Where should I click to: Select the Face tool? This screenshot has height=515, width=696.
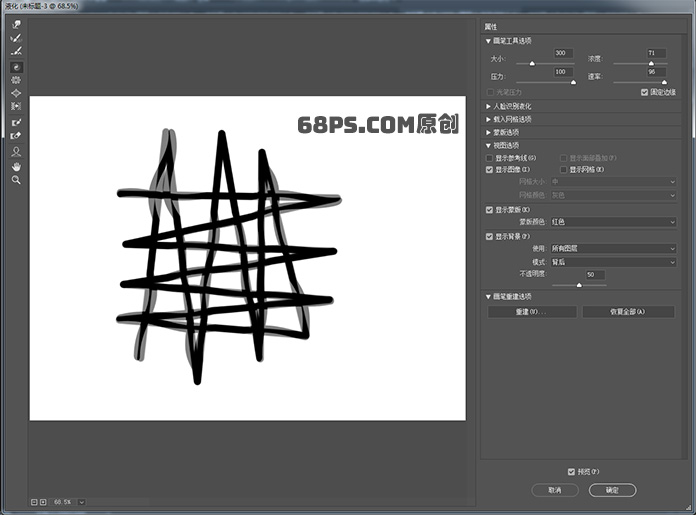tap(16, 152)
